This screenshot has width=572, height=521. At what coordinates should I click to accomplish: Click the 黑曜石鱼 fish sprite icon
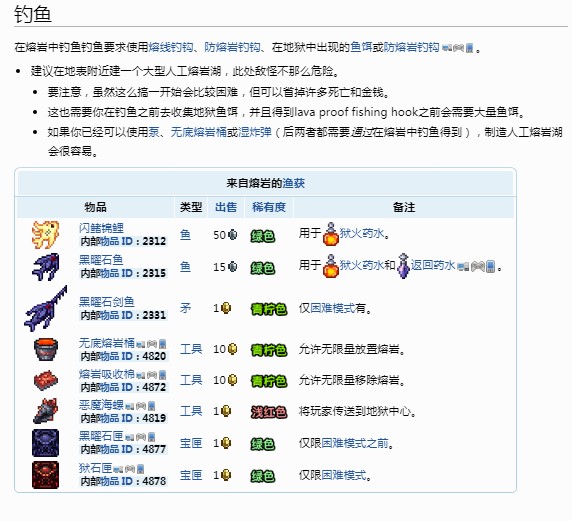(45, 267)
